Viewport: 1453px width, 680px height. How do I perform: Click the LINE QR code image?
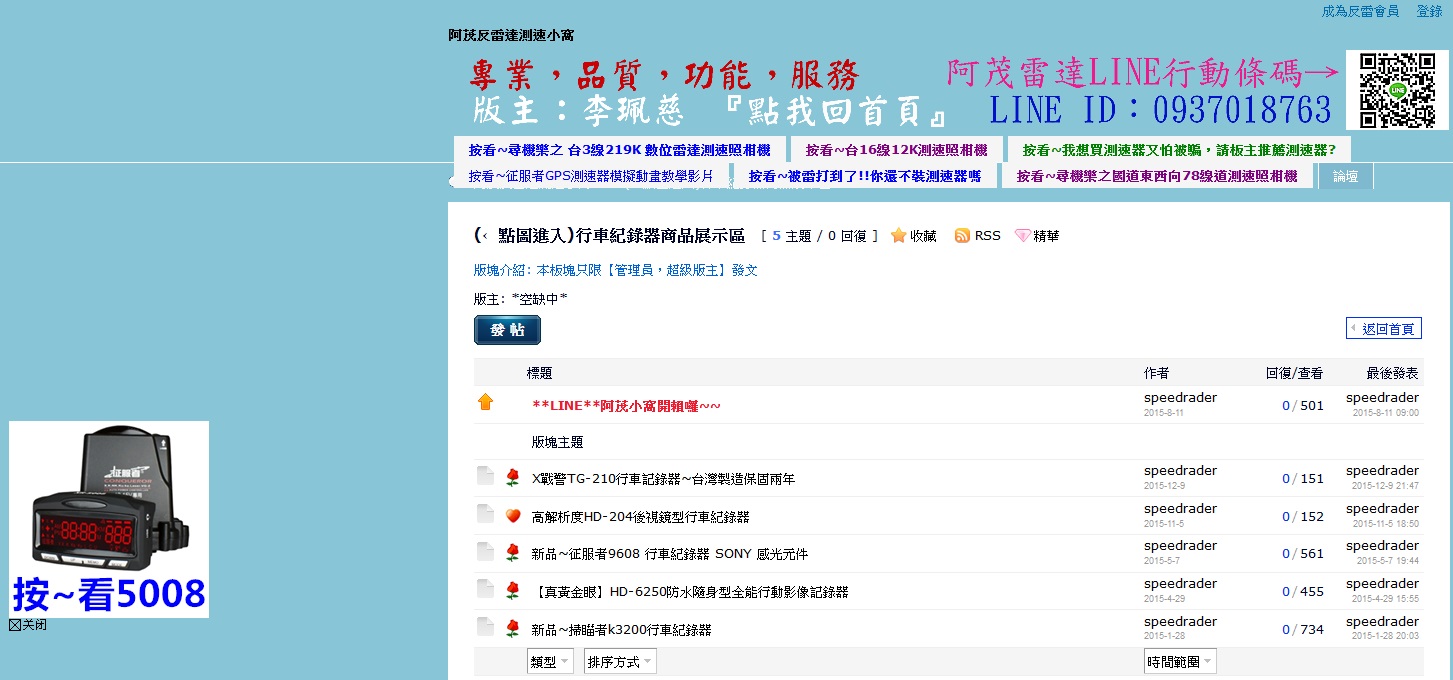point(1396,90)
